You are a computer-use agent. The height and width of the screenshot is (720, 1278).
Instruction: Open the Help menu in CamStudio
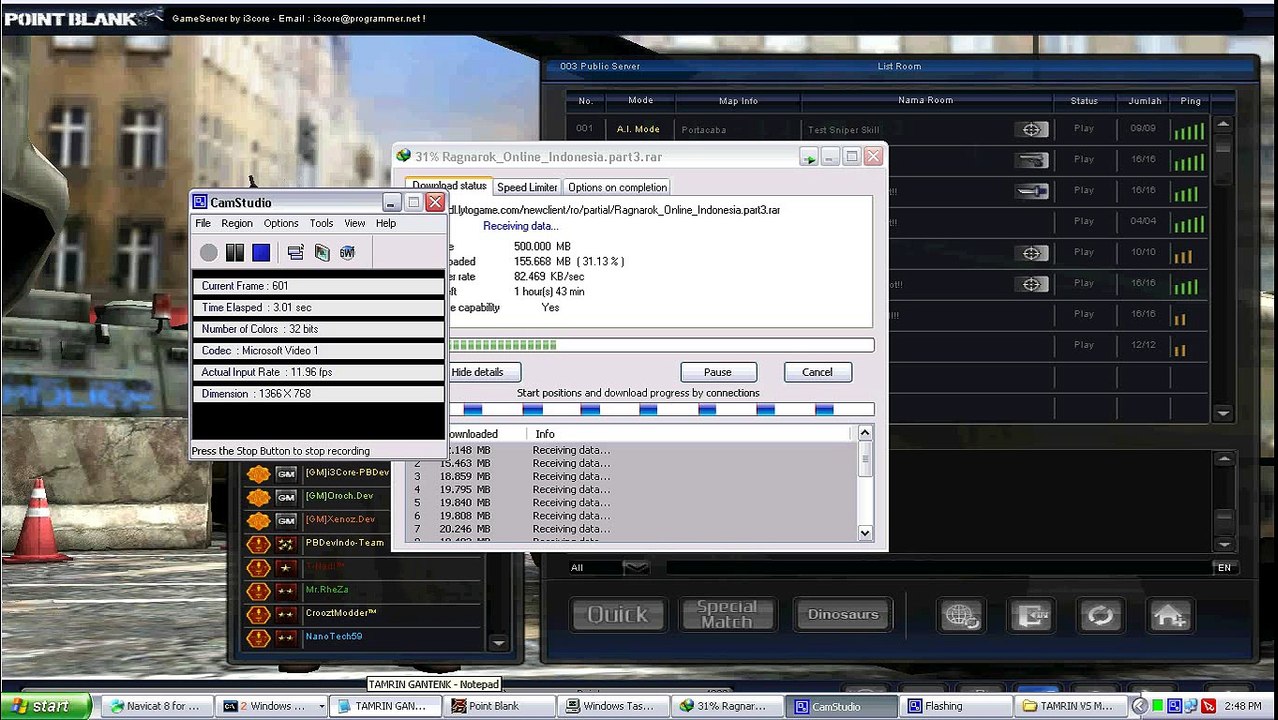(386, 223)
